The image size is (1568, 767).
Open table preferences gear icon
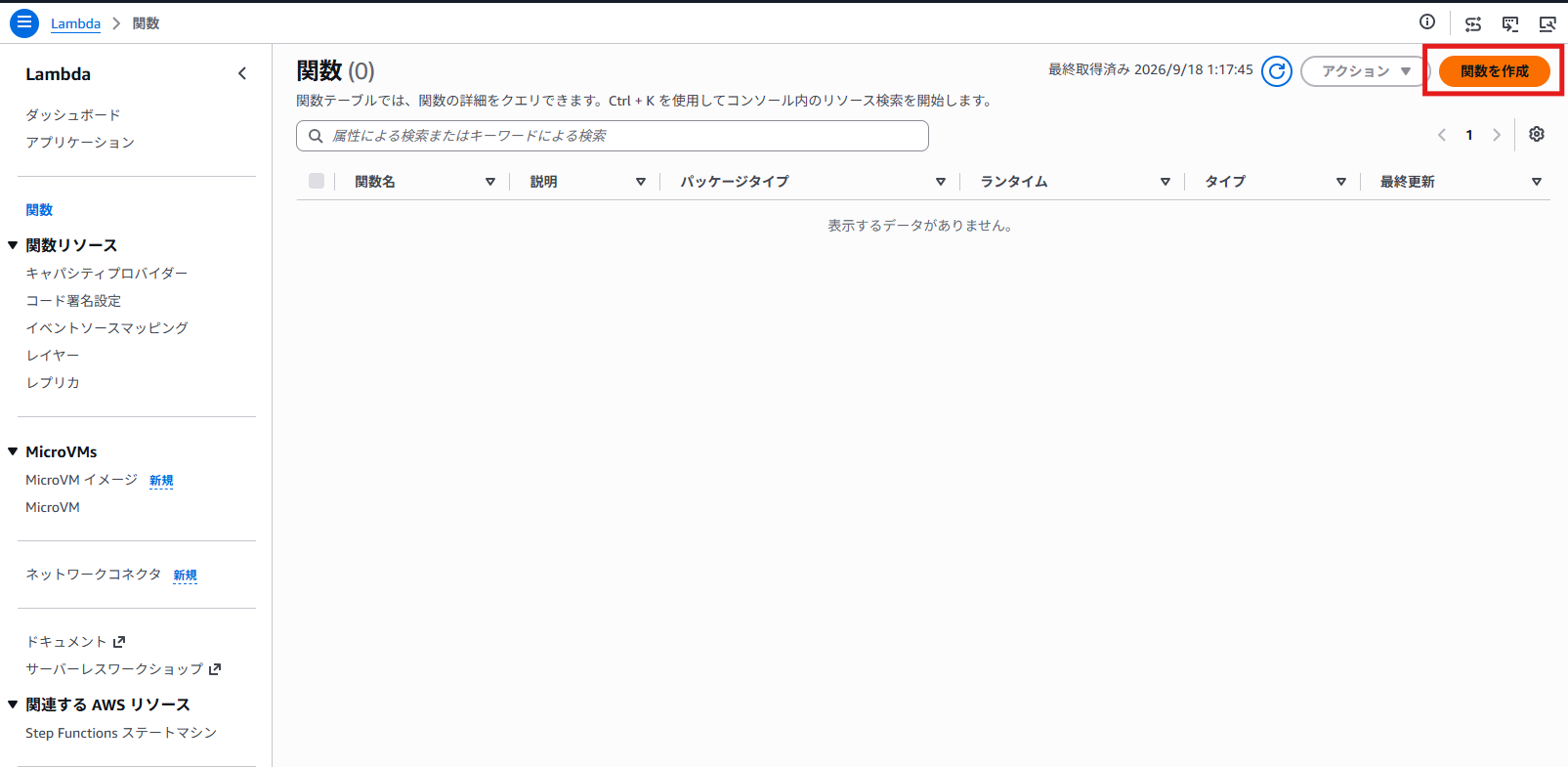click(1537, 134)
